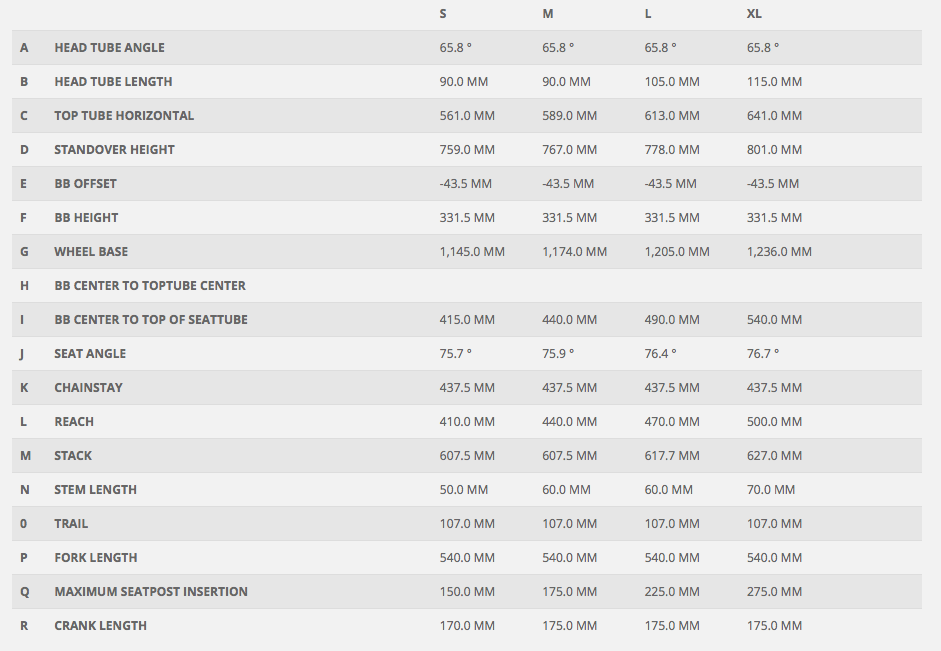
Task: Click the M size column header
Action: [548, 14]
